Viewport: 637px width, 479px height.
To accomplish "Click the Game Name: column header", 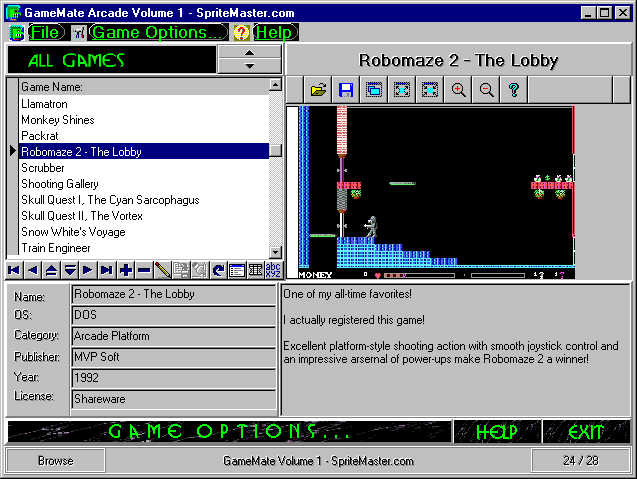I will coord(144,87).
